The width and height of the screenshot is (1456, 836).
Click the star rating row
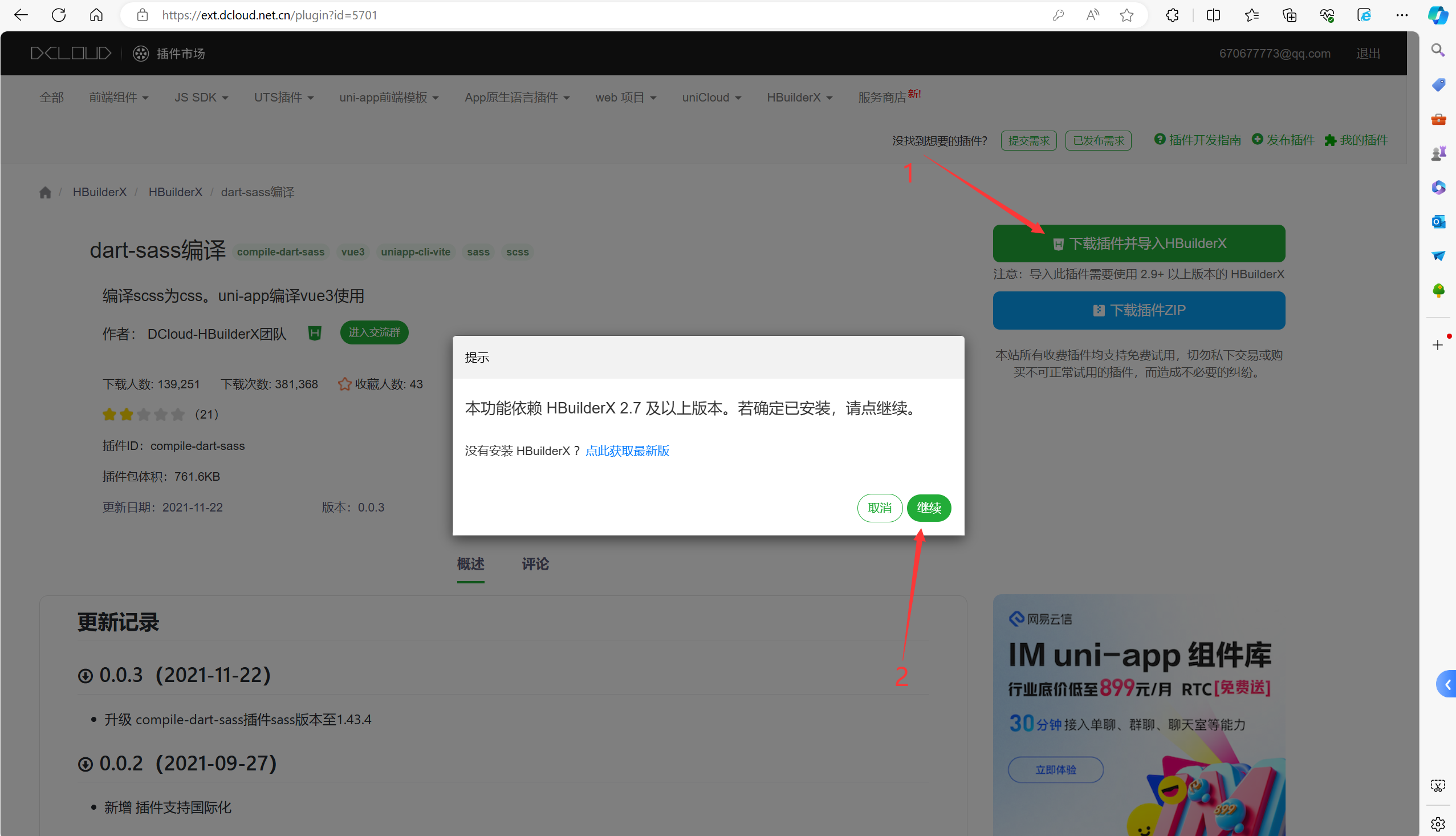point(144,415)
